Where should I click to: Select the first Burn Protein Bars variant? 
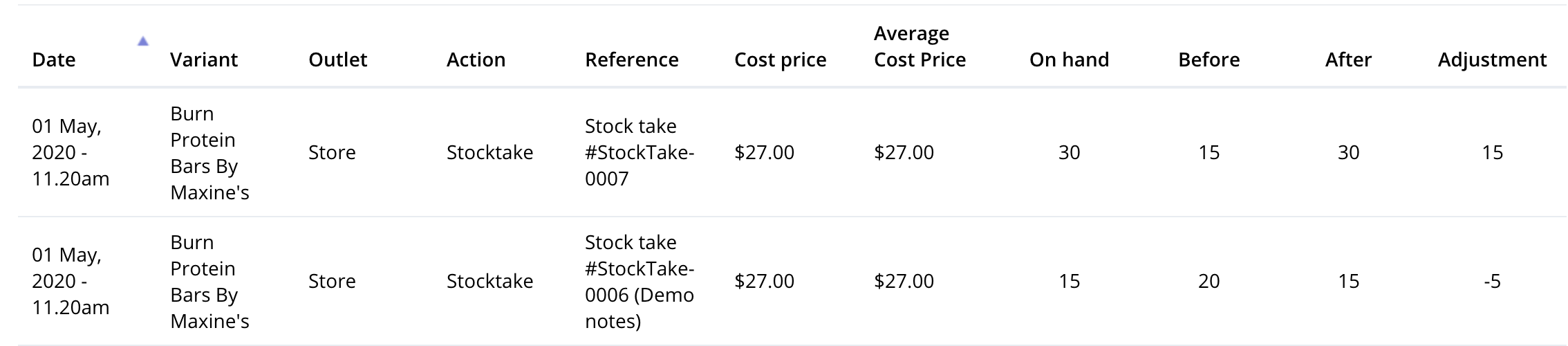(x=209, y=153)
